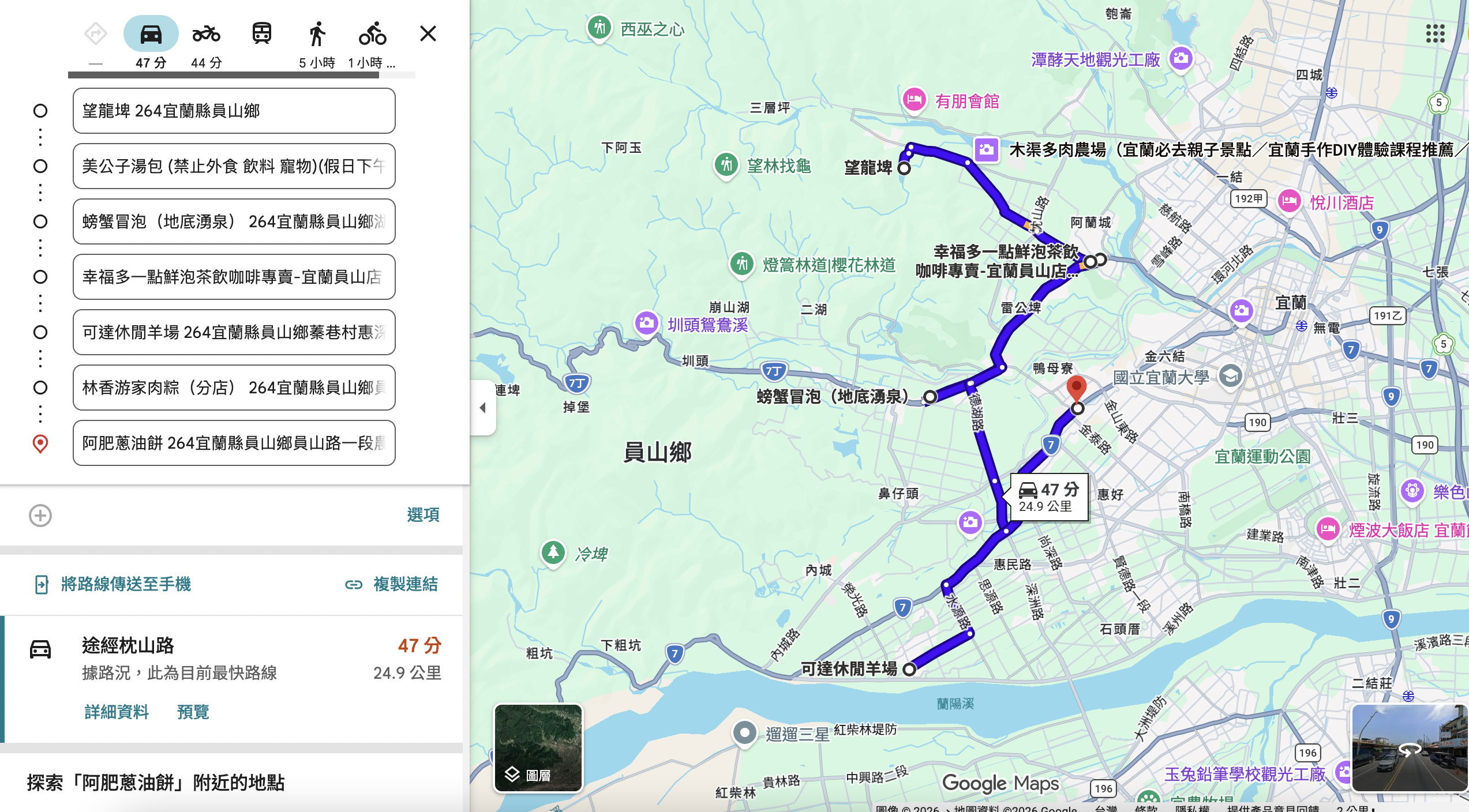1469x812 pixels.
Task: Click the chain link icon beside 複製連結
Action: (x=354, y=585)
